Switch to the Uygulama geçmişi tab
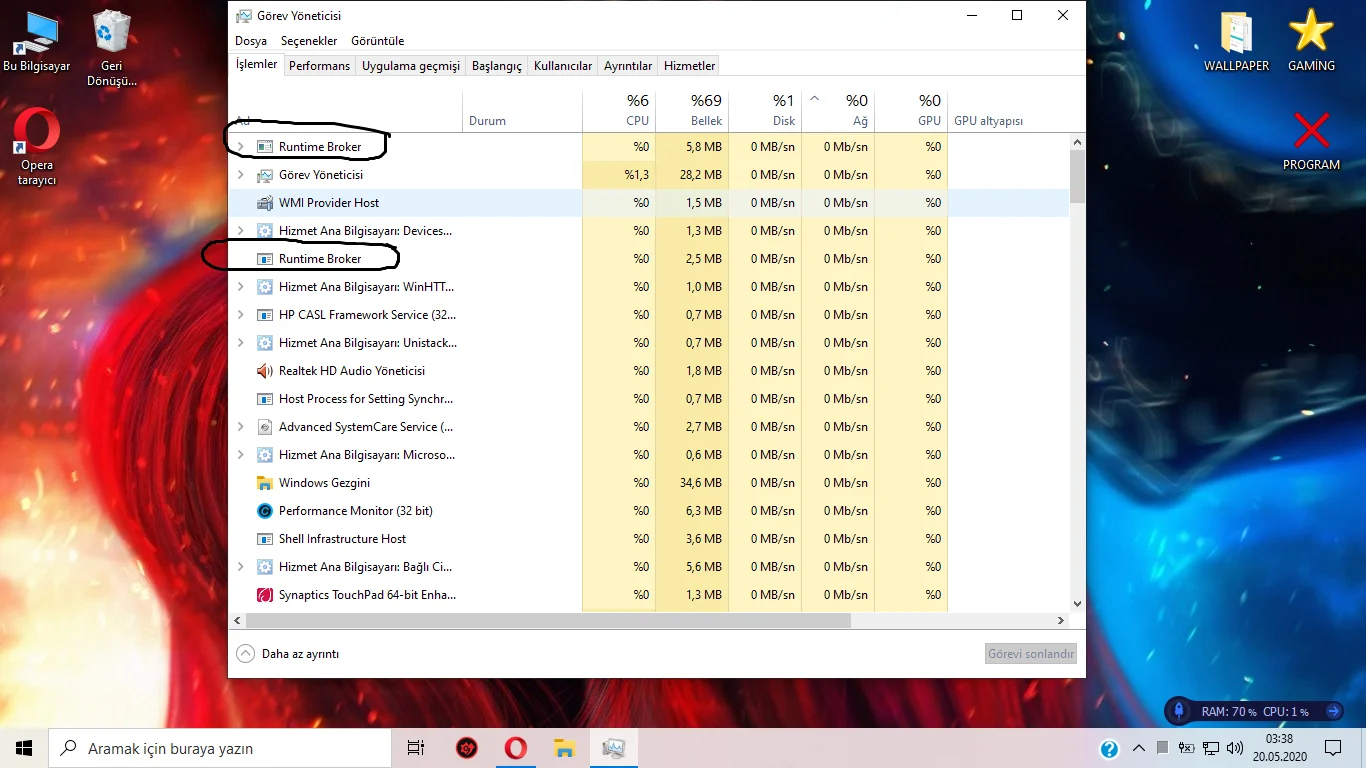 tap(411, 66)
